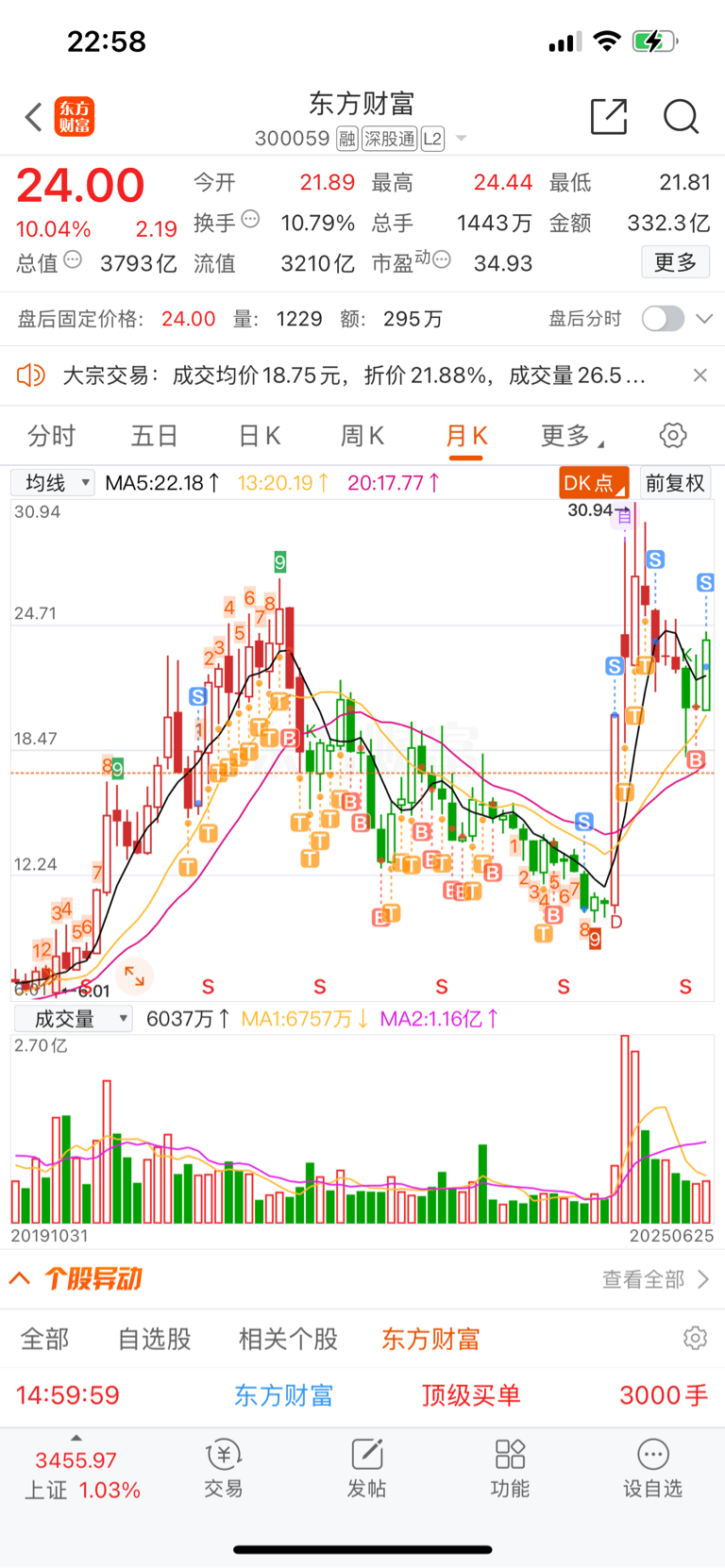The width and height of the screenshot is (725, 1568).
Task: Tap the battery status icon
Action: coord(655,42)
